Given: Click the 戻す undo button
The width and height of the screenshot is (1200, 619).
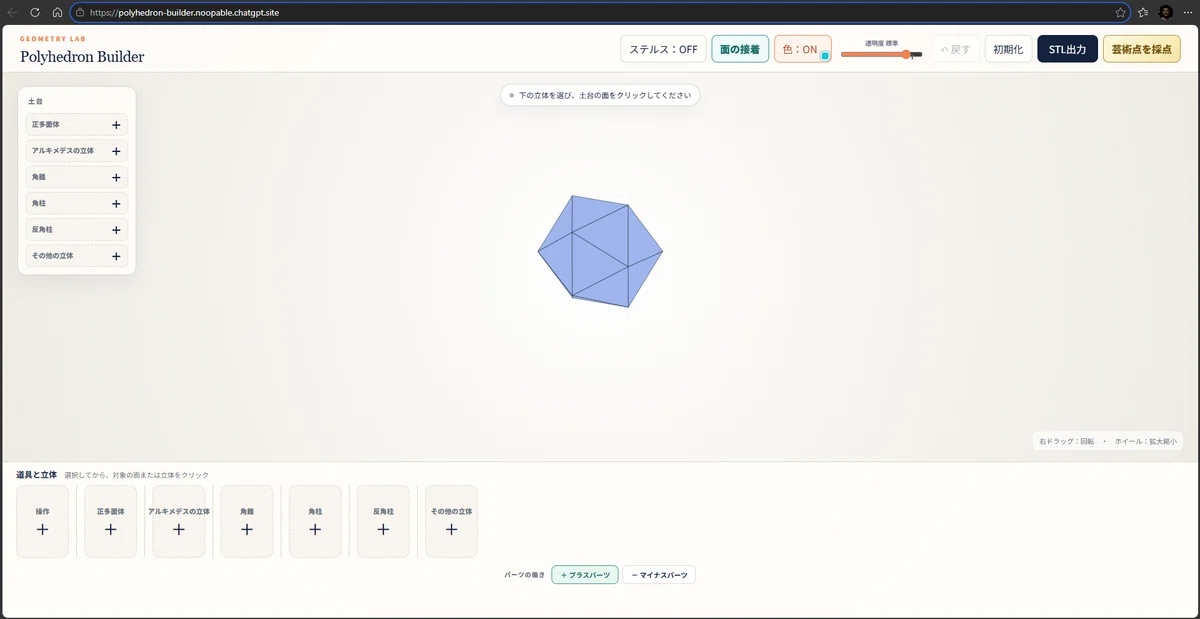Looking at the screenshot, I should [x=956, y=49].
